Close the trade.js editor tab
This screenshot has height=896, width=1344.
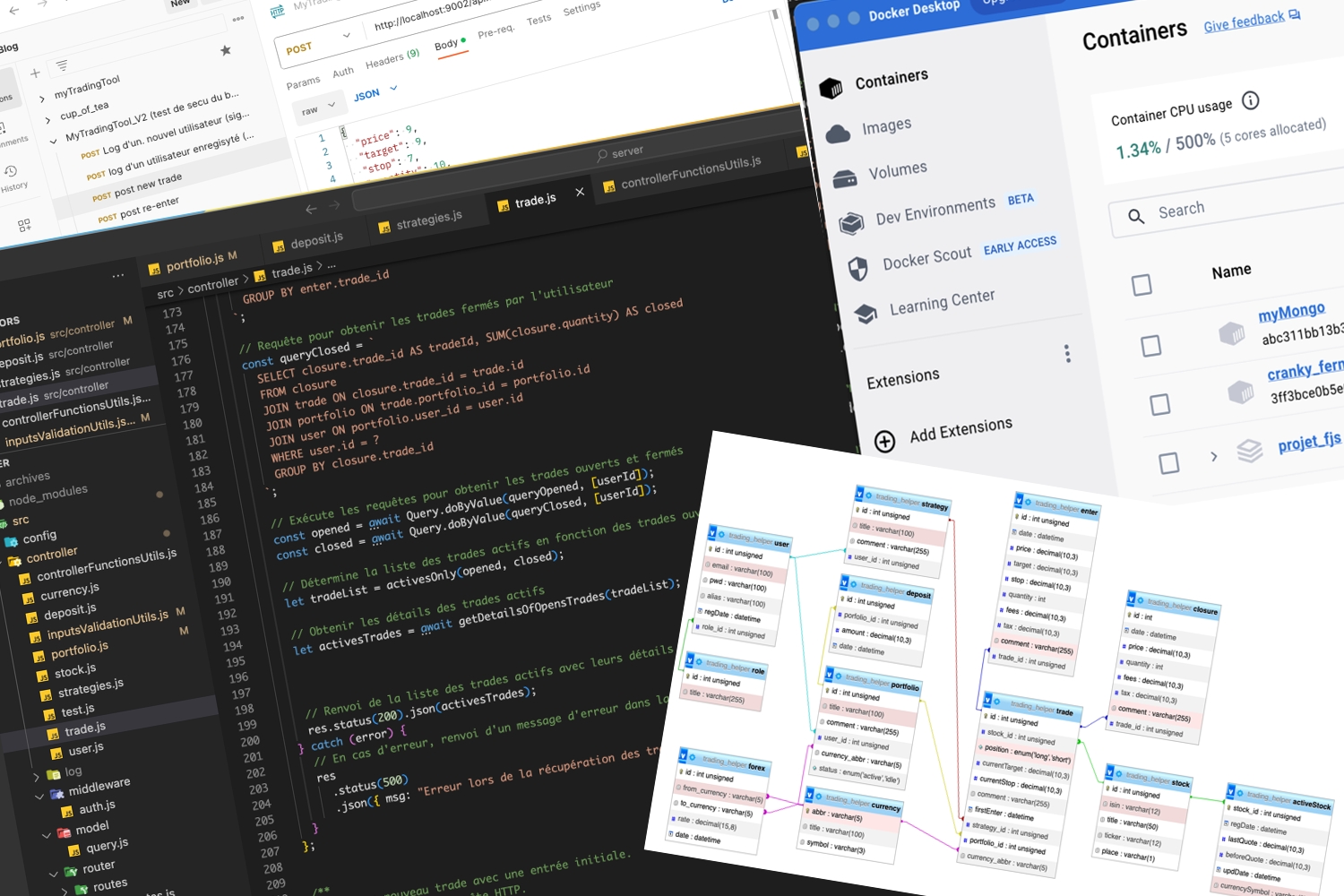pos(580,192)
